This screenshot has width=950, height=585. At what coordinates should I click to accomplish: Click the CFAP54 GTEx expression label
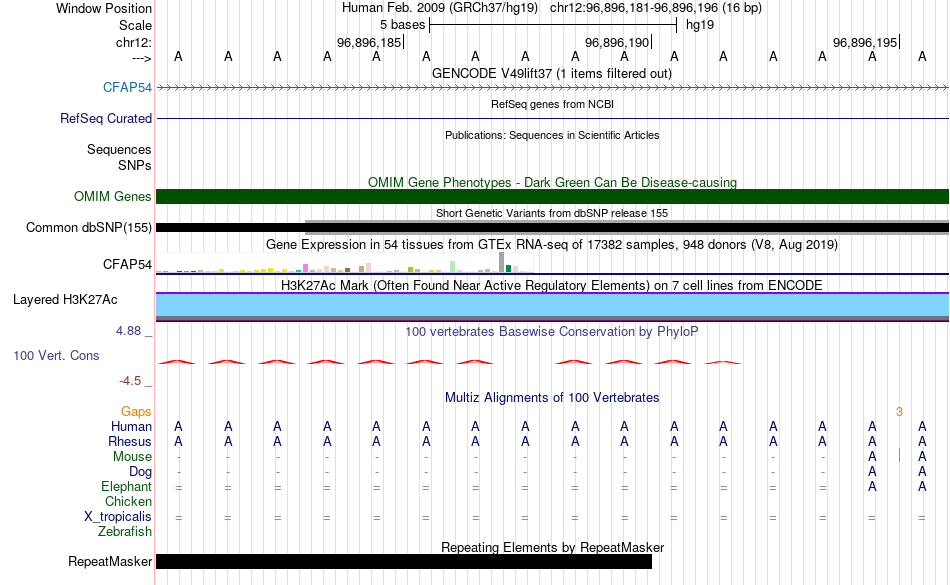127,265
